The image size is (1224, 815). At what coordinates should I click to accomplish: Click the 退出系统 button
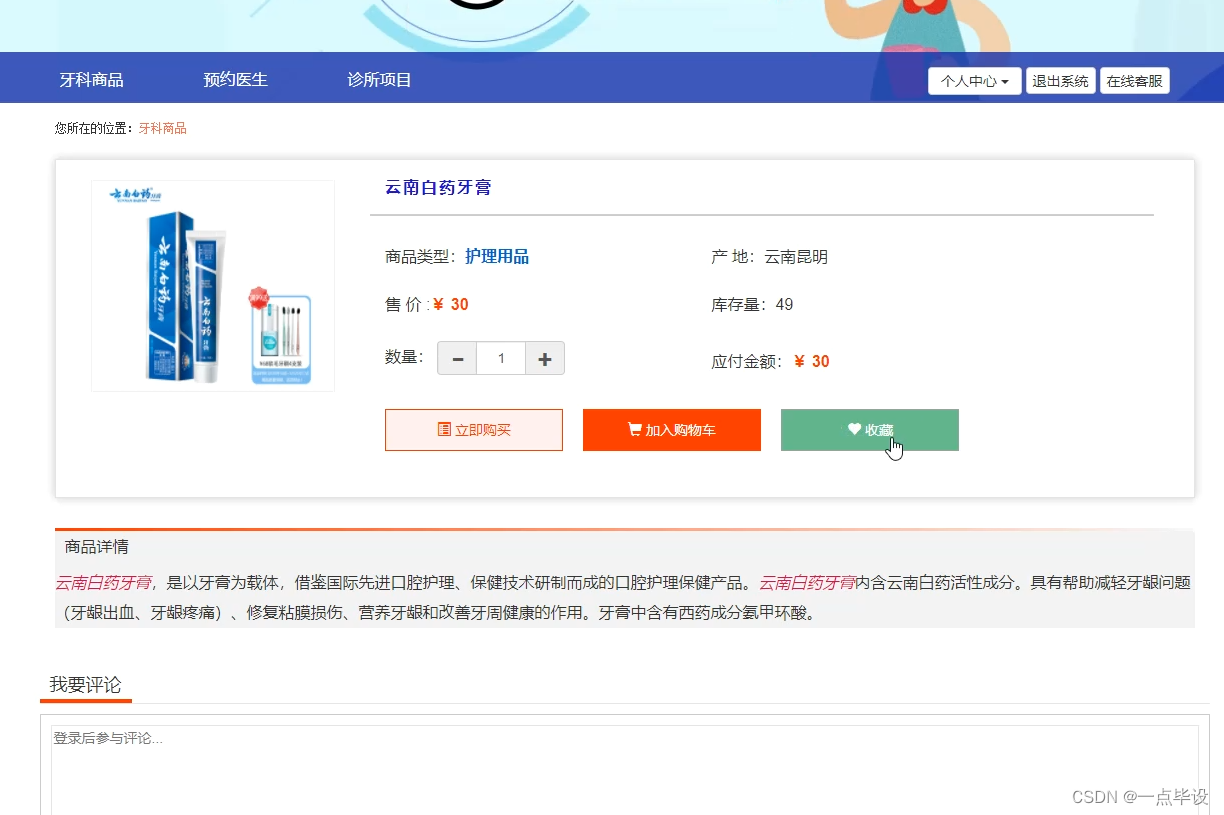click(x=1060, y=81)
